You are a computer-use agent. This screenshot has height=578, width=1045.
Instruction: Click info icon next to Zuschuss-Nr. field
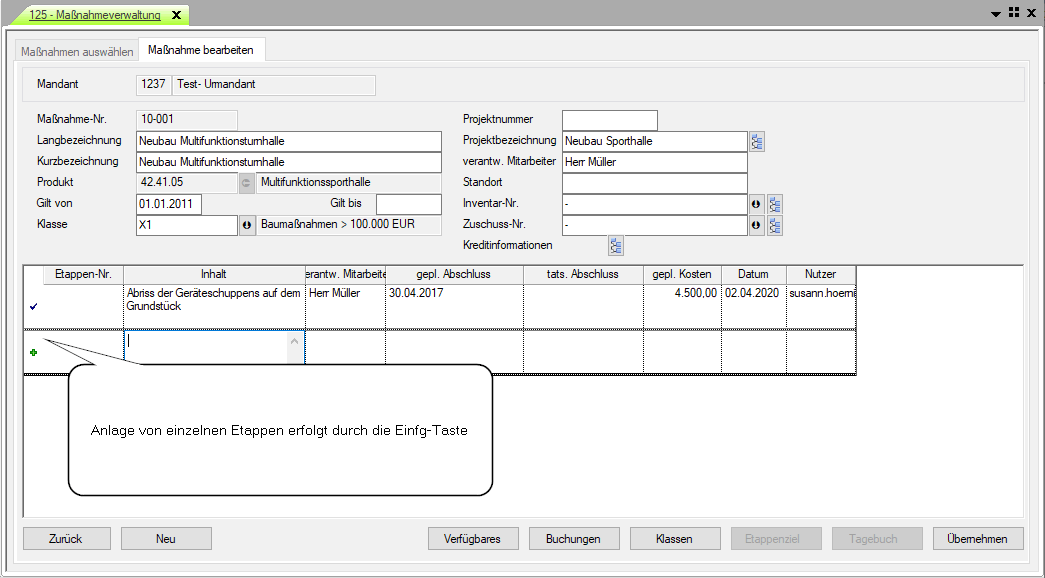pos(756,225)
